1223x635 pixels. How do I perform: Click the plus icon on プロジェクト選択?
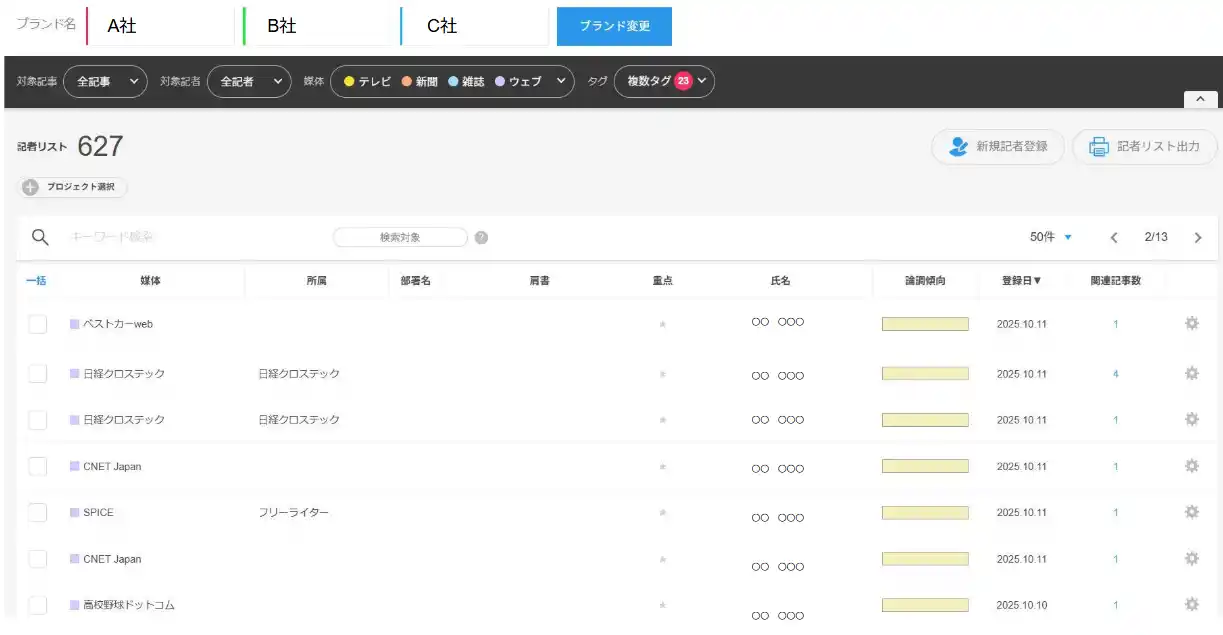pyautogui.click(x=31, y=187)
